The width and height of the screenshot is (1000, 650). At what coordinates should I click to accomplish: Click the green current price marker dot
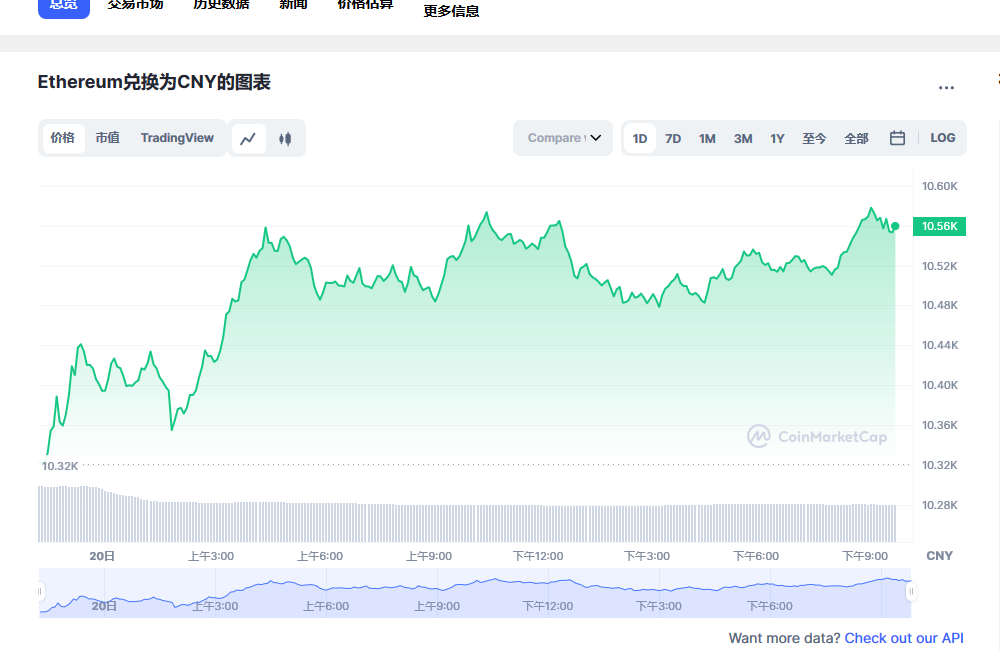(895, 226)
